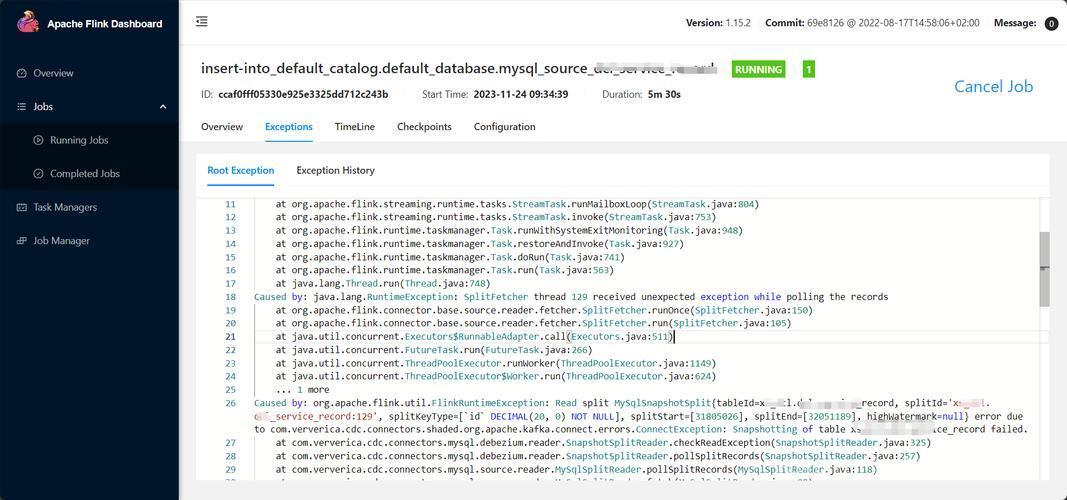This screenshot has height=500, width=1067.
Task: Click line 21 Executors$RunnableAdapter.call text
Action: 475,337
